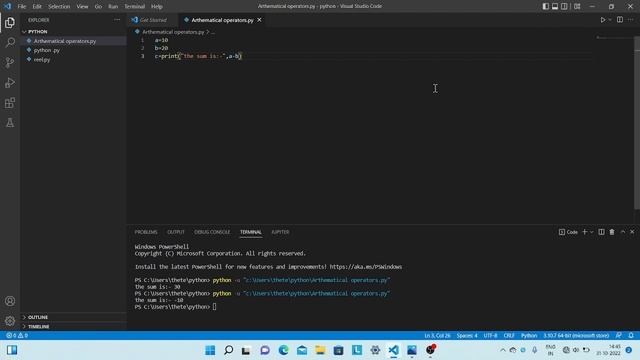The height and width of the screenshot is (360, 640).
Task: Open the Edit menu
Action: tap(37, 6)
